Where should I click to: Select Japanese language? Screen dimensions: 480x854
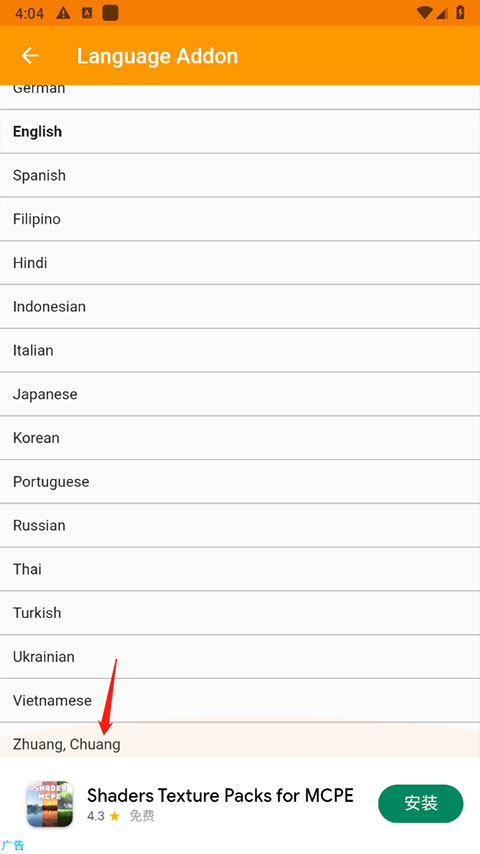(240, 394)
